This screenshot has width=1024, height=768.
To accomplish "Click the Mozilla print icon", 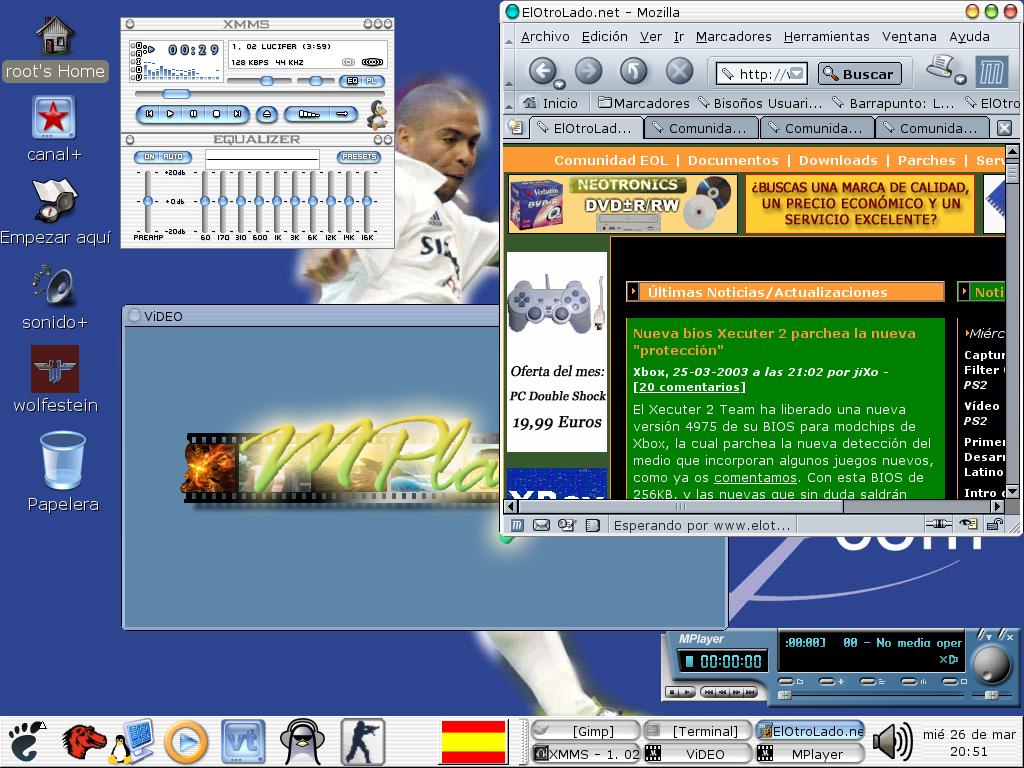I will pyautogui.click(x=940, y=67).
